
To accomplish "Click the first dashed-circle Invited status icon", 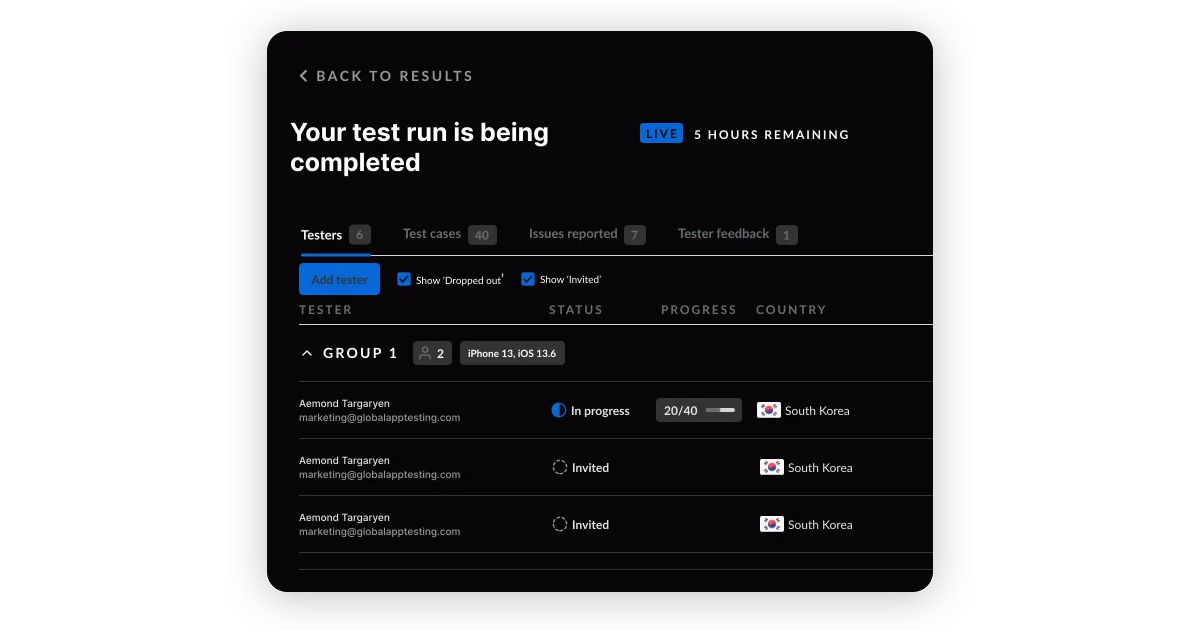I will [560, 467].
